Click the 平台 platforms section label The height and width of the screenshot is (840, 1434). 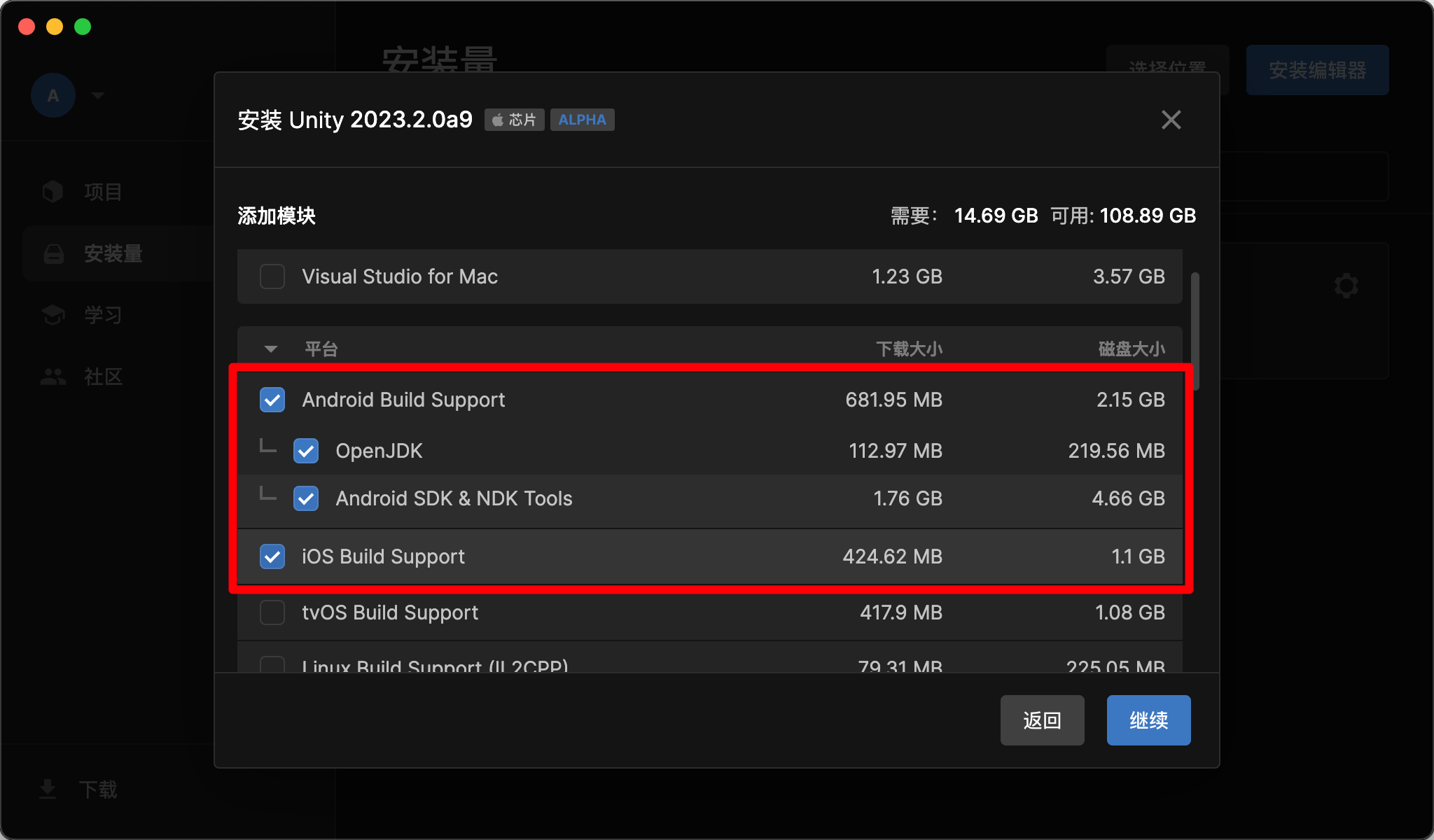[x=321, y=349]
